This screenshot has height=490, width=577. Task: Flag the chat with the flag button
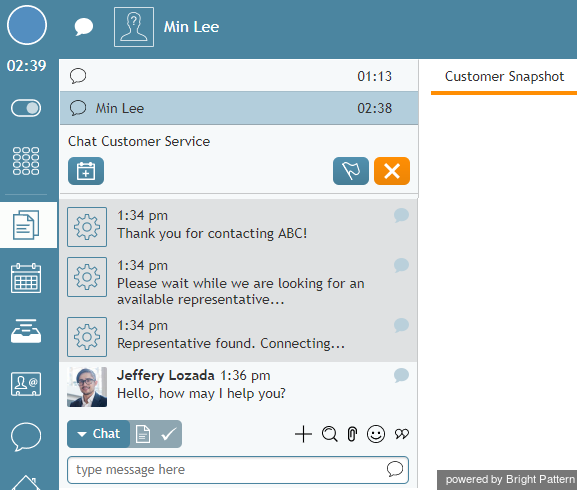pyautogui.click(x=351, y=171)
